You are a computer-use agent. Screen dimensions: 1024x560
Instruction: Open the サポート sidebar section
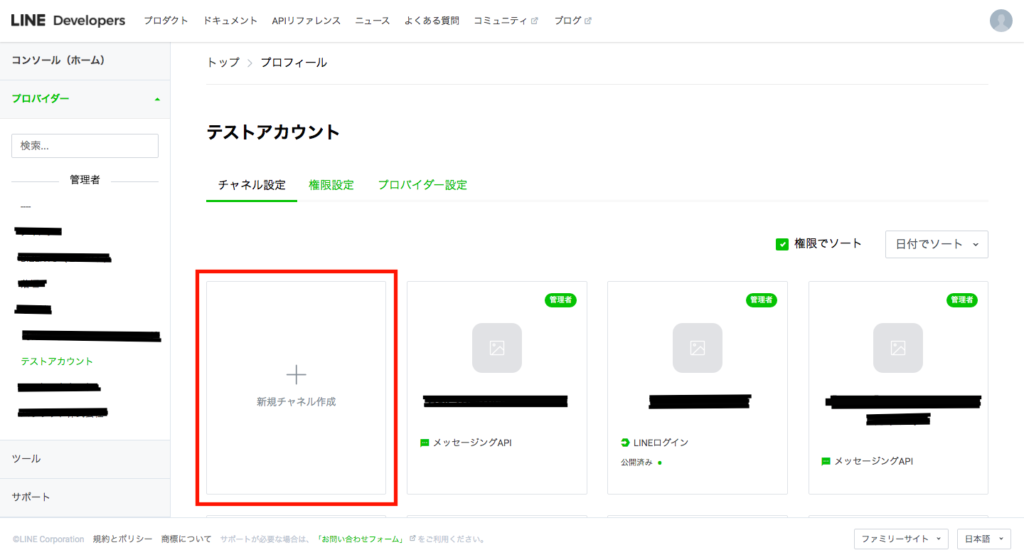pos(85,497)
